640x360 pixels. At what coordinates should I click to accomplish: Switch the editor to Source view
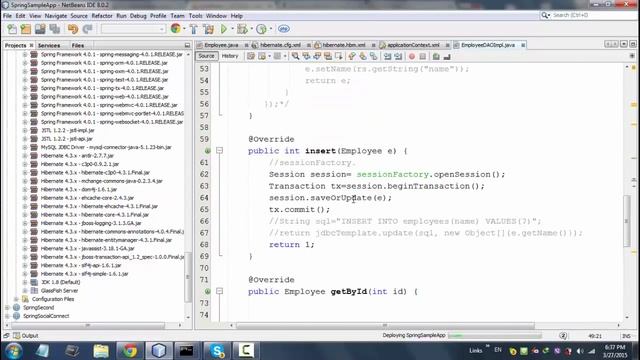pyautogui.click(x=207, y=56)
